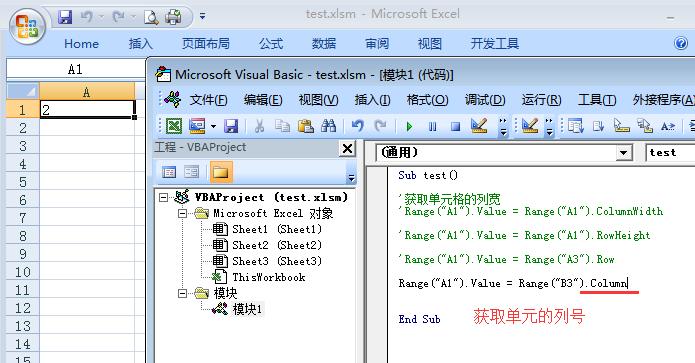Select cell A1 containing 2
This screenshot has width=695, height=363.
pyautogui.click(x=87, y=109)
